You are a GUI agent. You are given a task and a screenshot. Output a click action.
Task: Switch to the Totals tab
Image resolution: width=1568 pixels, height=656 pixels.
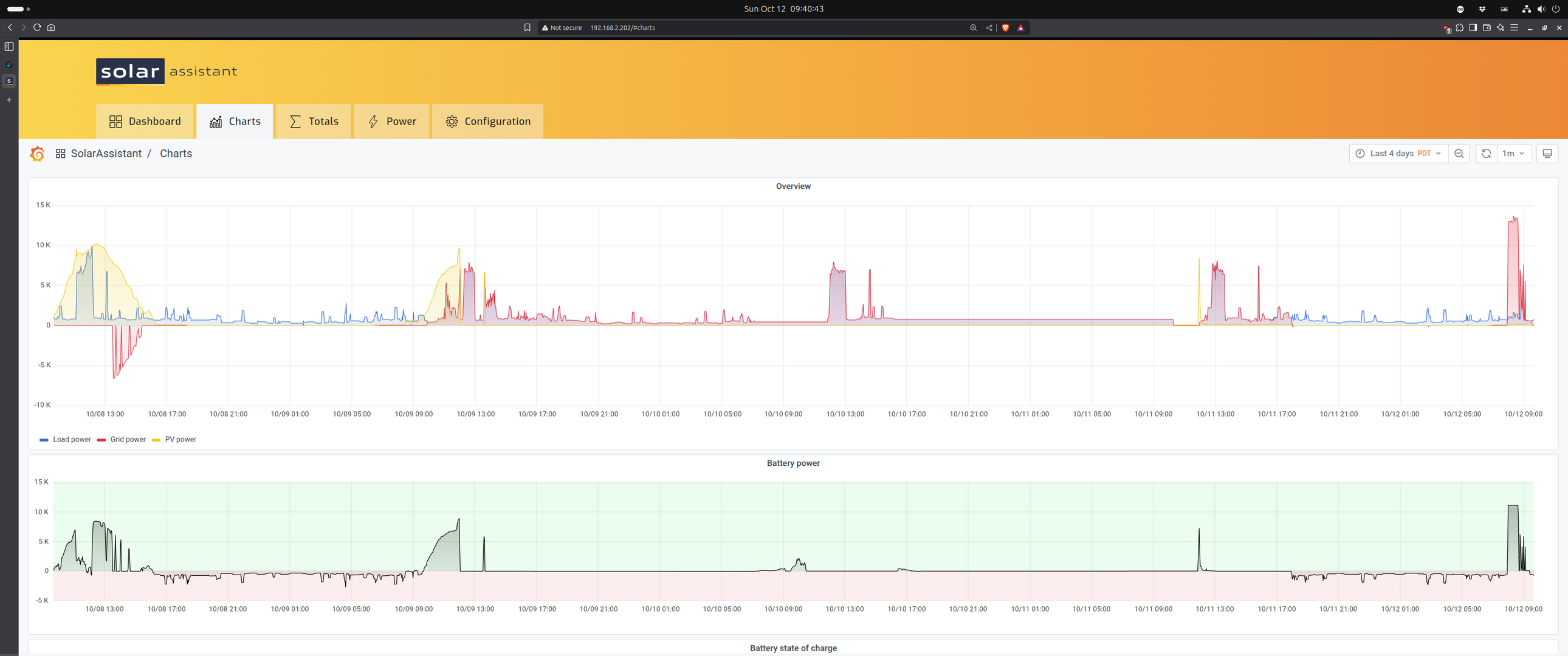pyautogui.click(x=314, y=121)
